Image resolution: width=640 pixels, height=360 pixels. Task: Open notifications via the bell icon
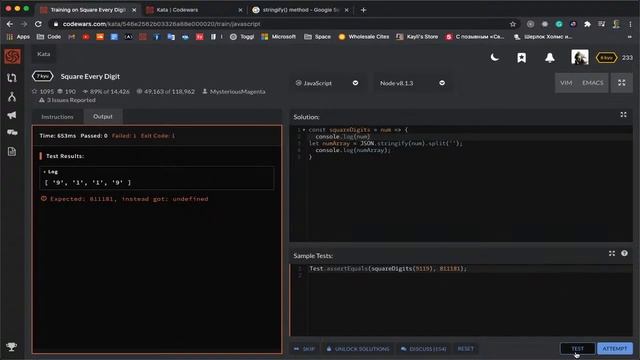[x=549, y=58]
